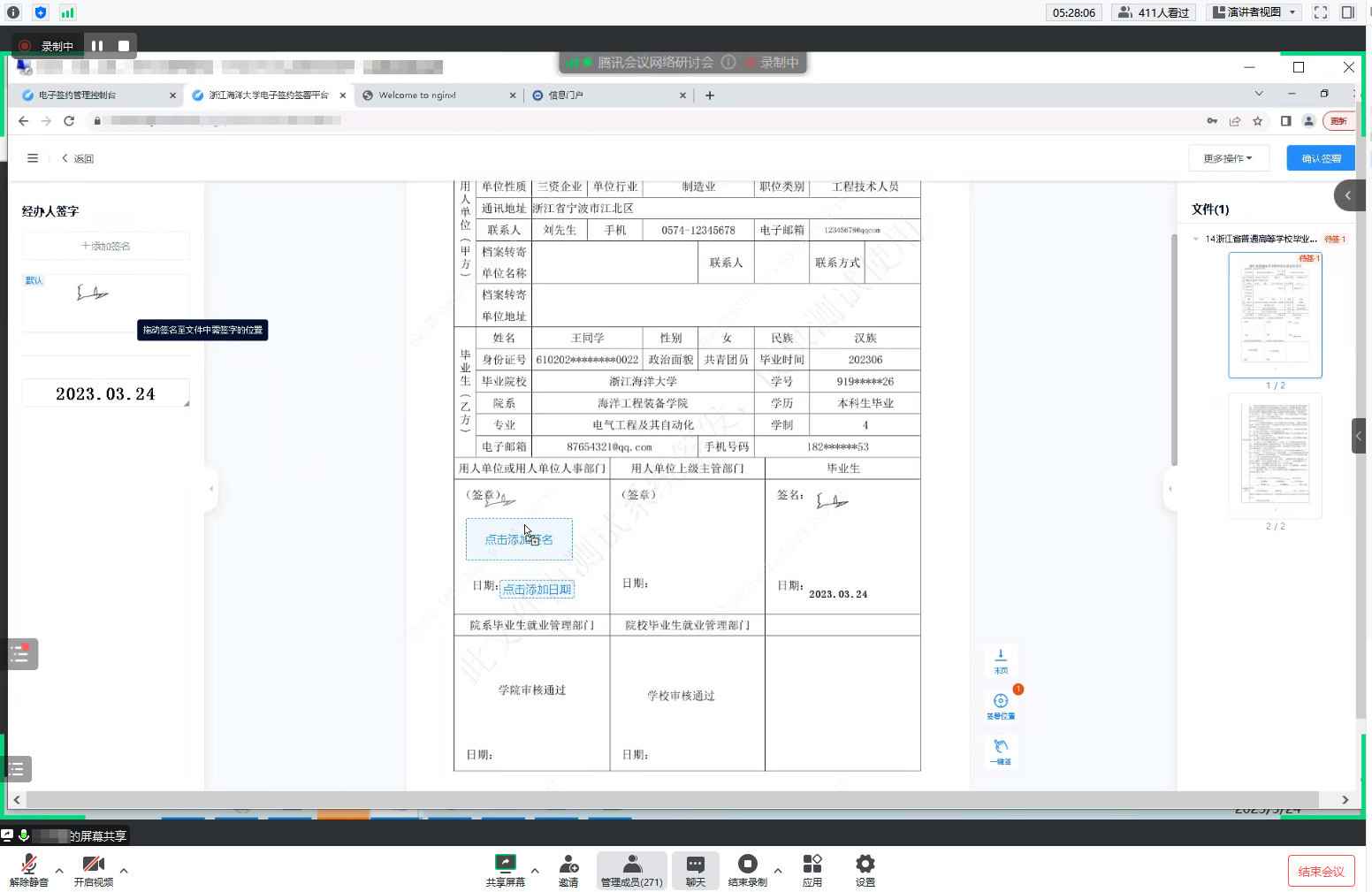Pause the meeting recording

97,46
